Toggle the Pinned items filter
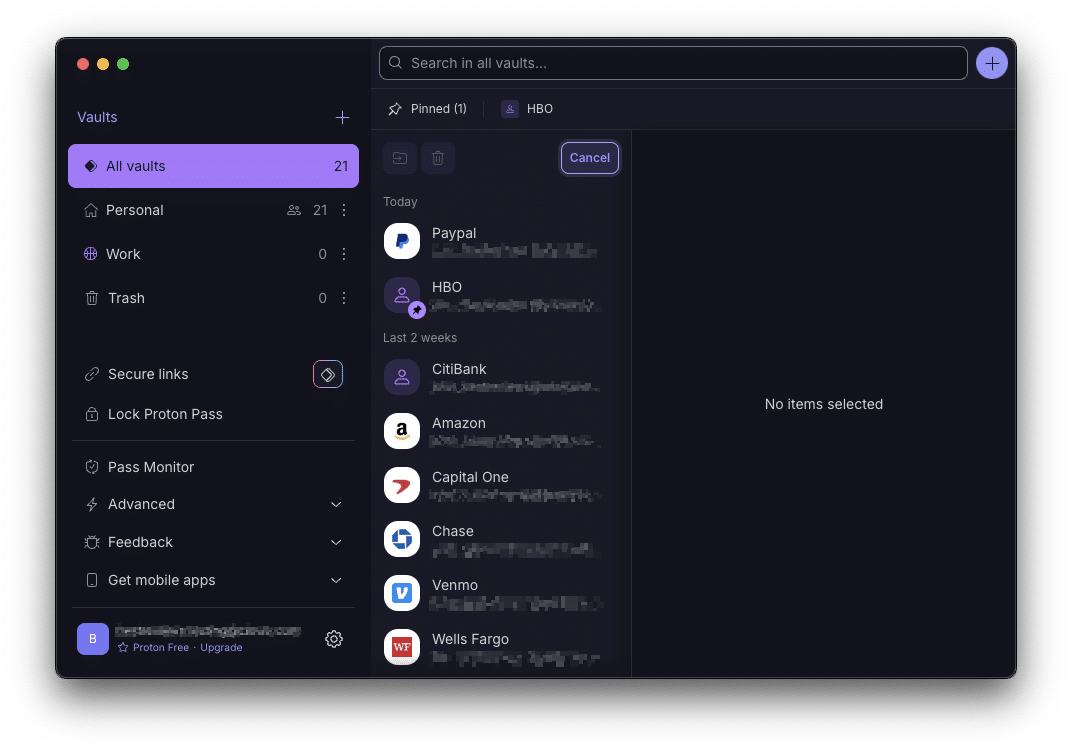 coord(427,108)
